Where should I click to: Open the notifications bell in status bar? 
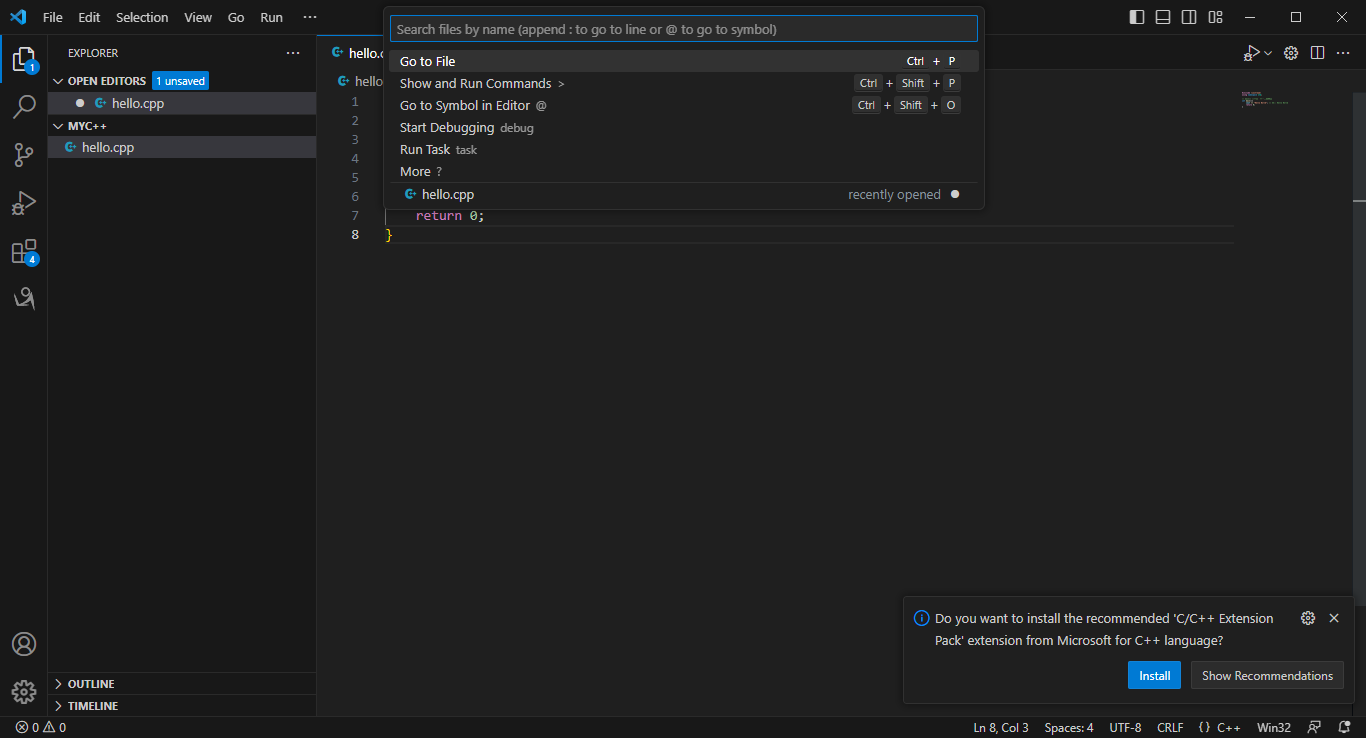[1346, 728]
